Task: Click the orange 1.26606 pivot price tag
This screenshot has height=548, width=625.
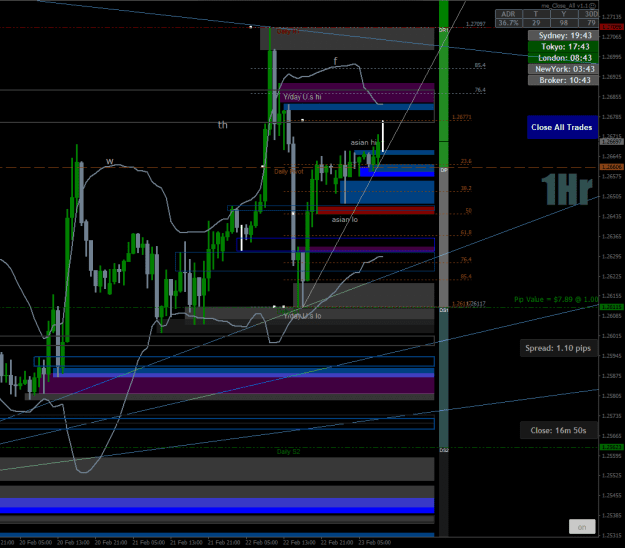Action: tap(611, 167)
